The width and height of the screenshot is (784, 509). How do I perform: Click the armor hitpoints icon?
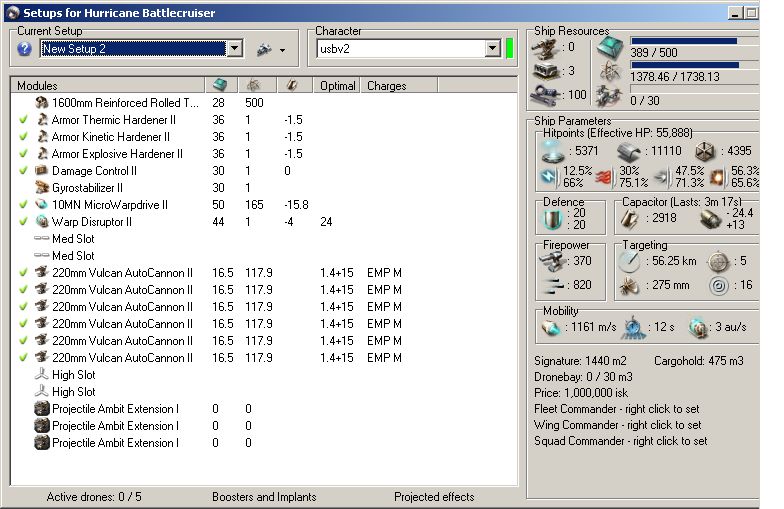coord(629,151)
